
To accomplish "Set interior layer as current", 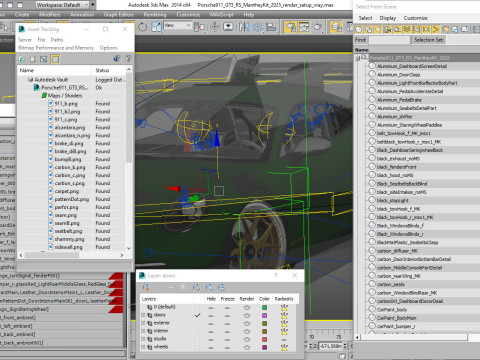I will click(198, 331).
